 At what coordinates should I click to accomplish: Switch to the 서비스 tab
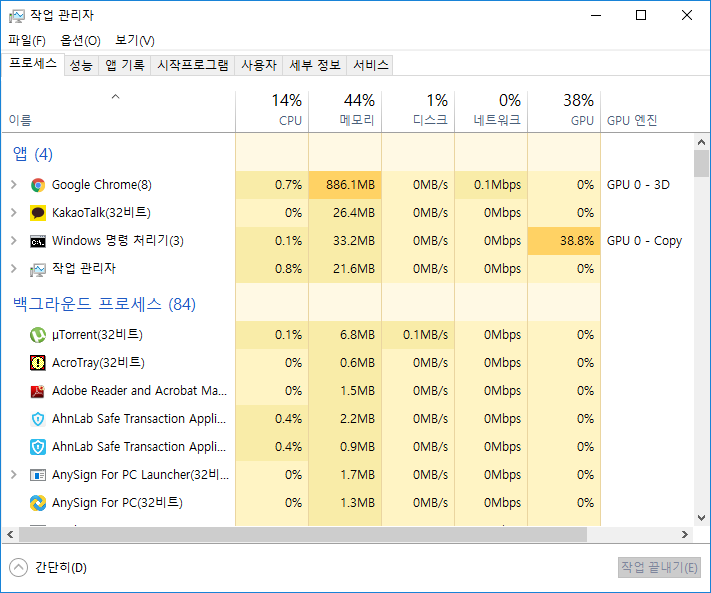[x=370, y=65]
